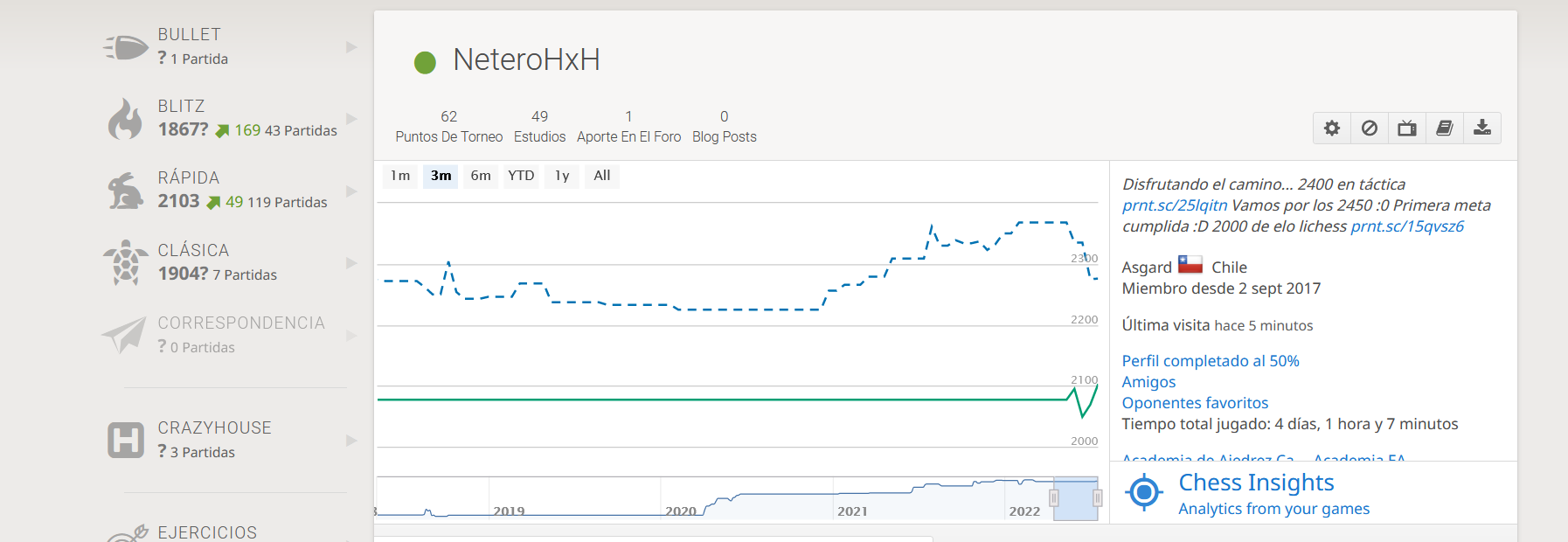Click the 2019 label in navigator timeline
This screenshot has height=542, width=1568.
[509, 511]
